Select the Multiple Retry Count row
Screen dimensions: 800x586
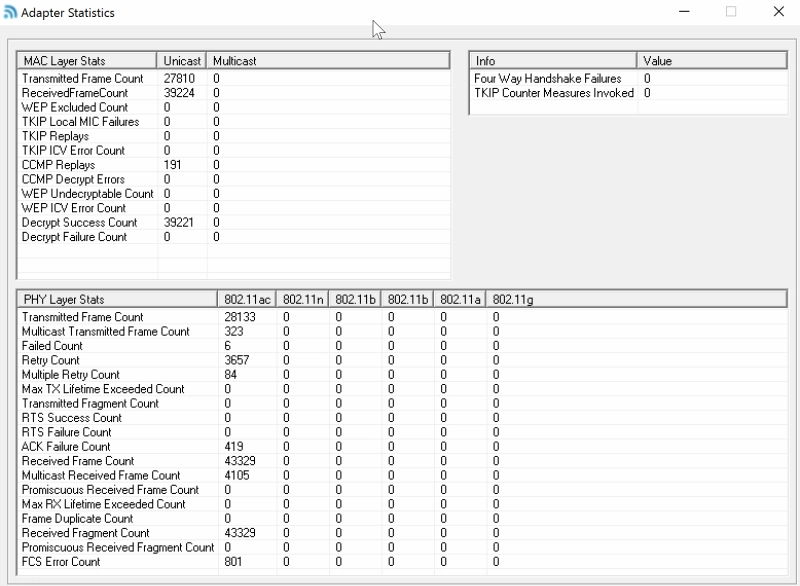point(402,375)
